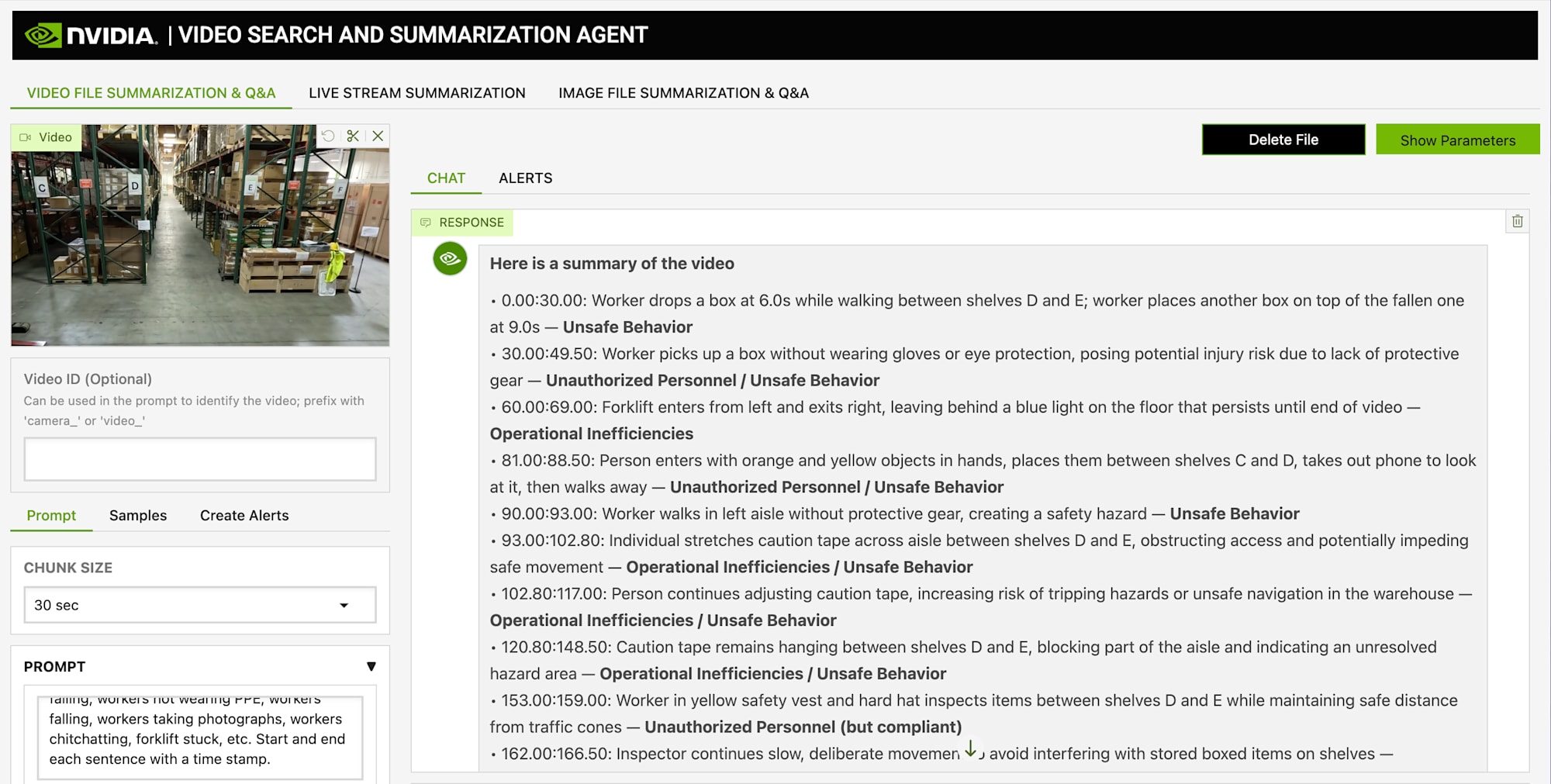1551x784 pixels.
Task: Collapse the PROMPT section triangle
Action: (371, 667)
